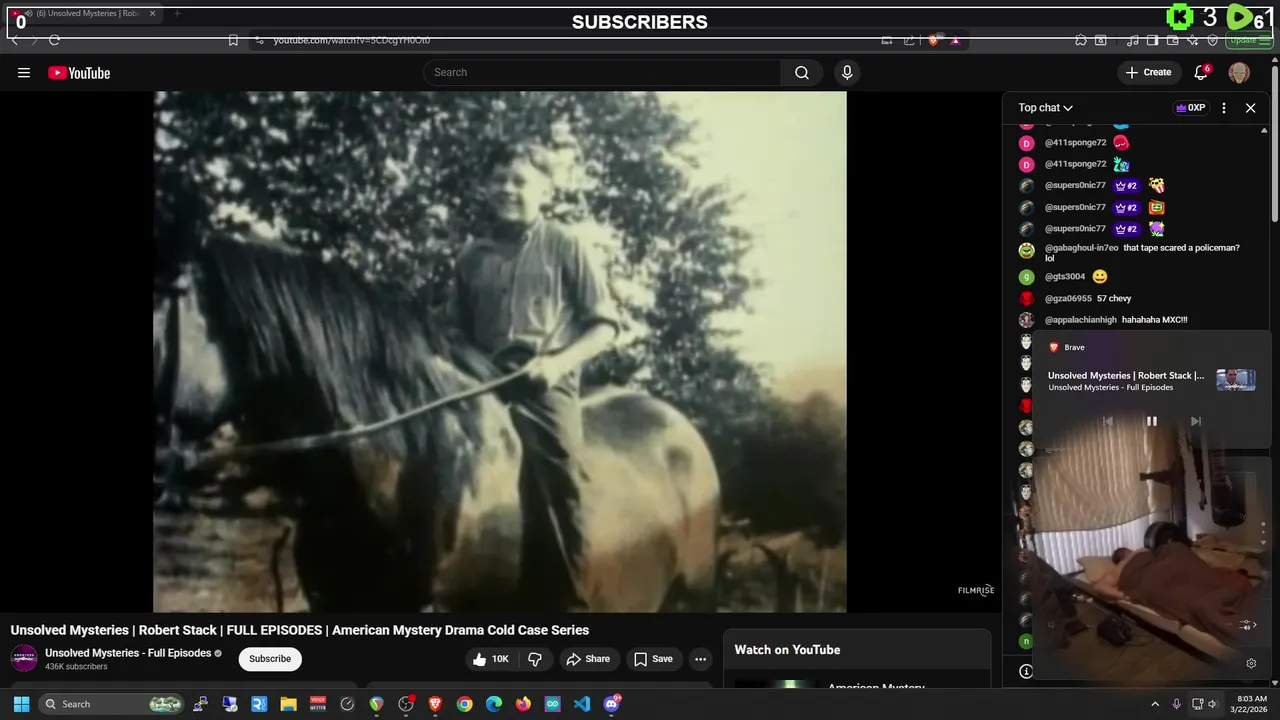This screenshot has height=720, width=1280.
Task: Open the Create button
Action: coord(1148,72)
